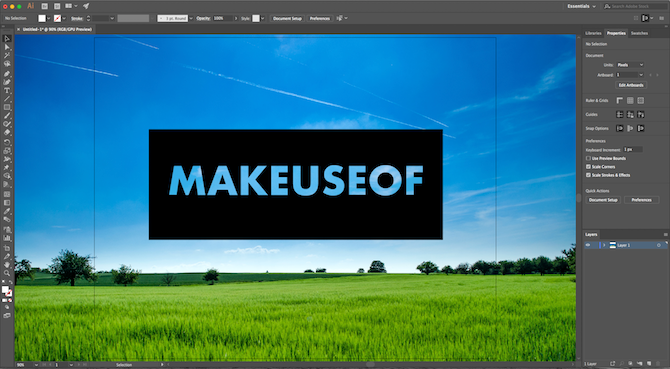Select the Column Graph tool
Viewport: 670px width, 369px height.
pyautogui.click(x=7, y=238)
